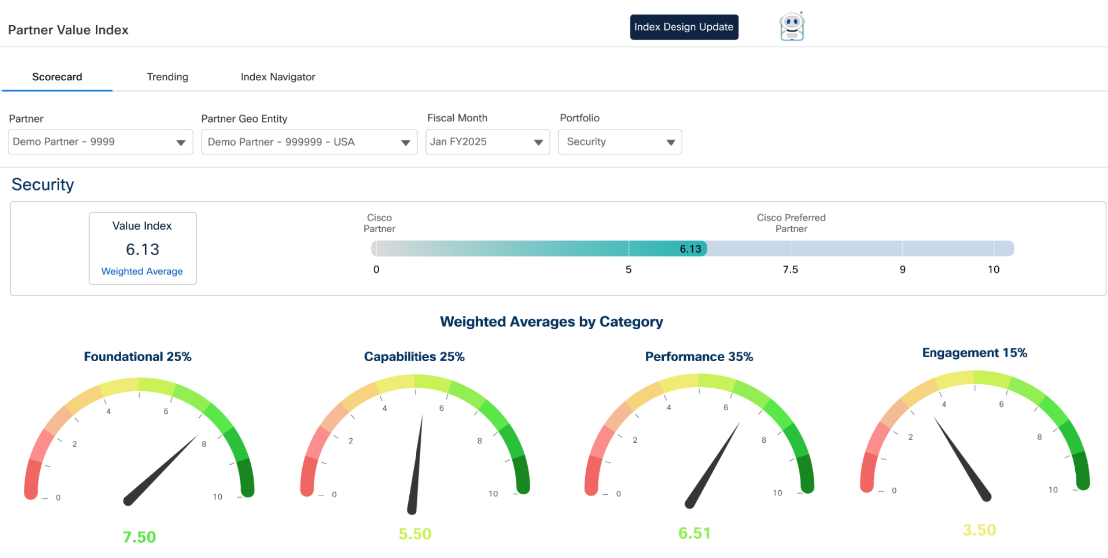Open the Partner dropdown
This screenshot has width=1108, height=558.
(x=100, y=142)
